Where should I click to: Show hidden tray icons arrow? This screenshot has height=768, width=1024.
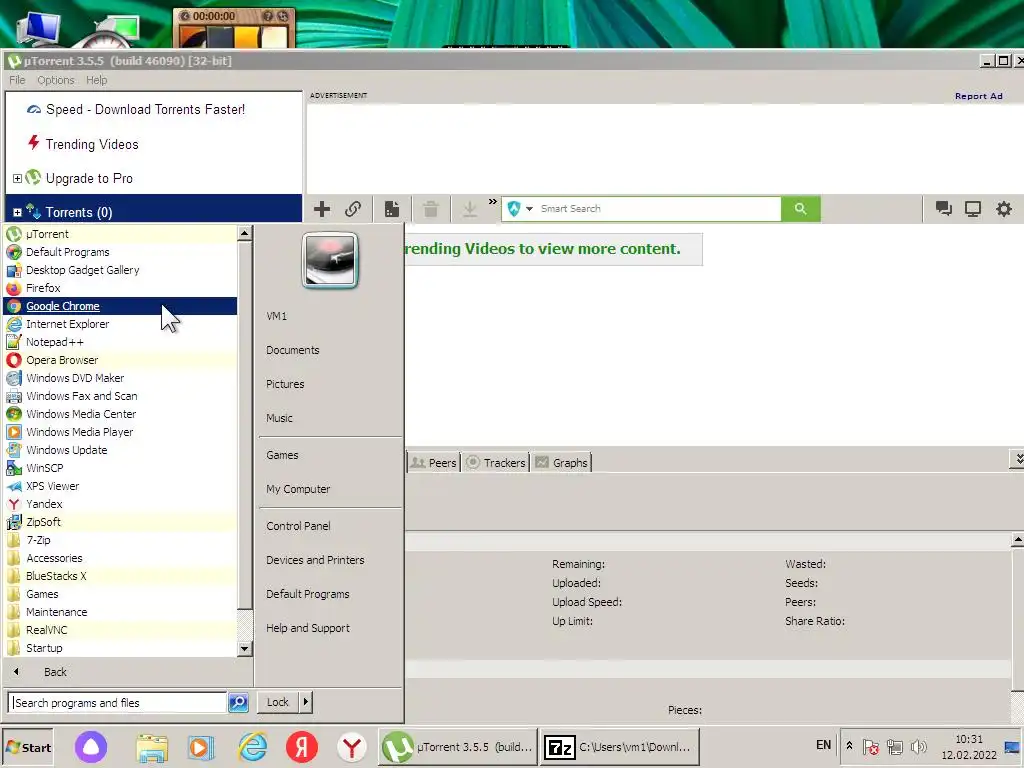pos(849,746)
